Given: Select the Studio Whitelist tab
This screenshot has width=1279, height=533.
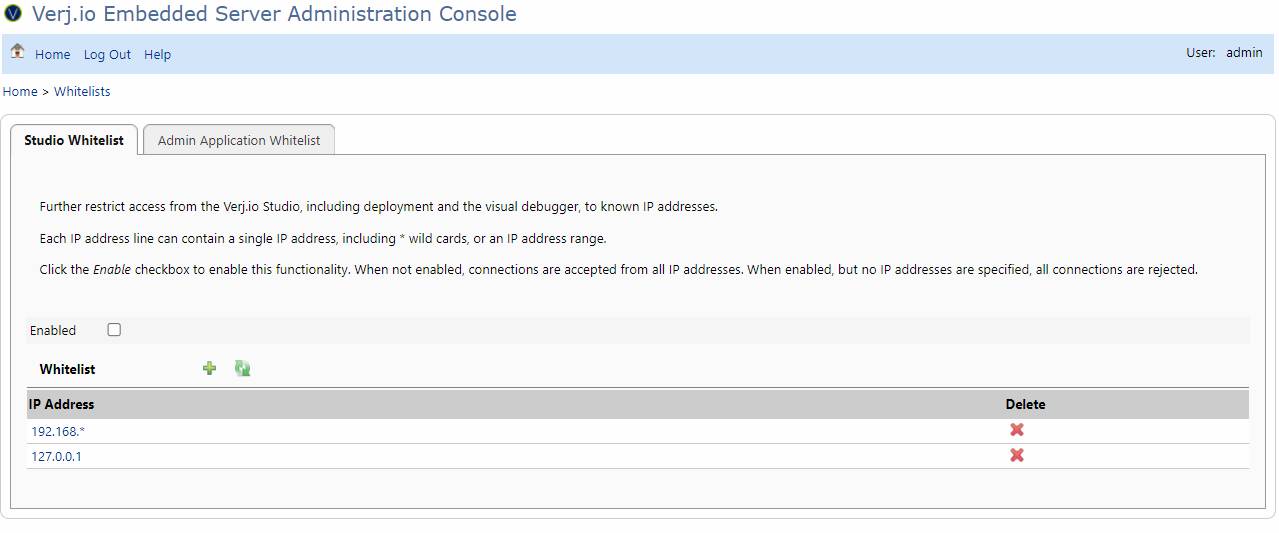Looking at the screenshot, I should [x=74, y=141].
